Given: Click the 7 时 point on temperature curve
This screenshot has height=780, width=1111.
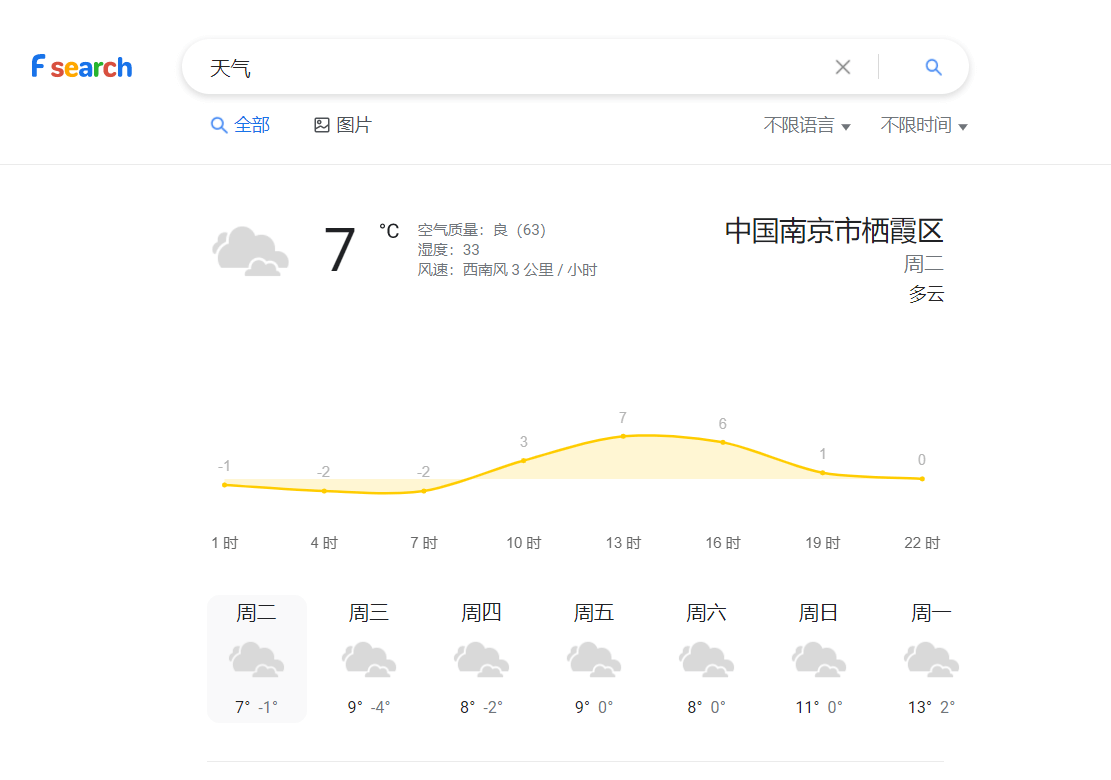Looking at the screenshot, I should 424,490.
